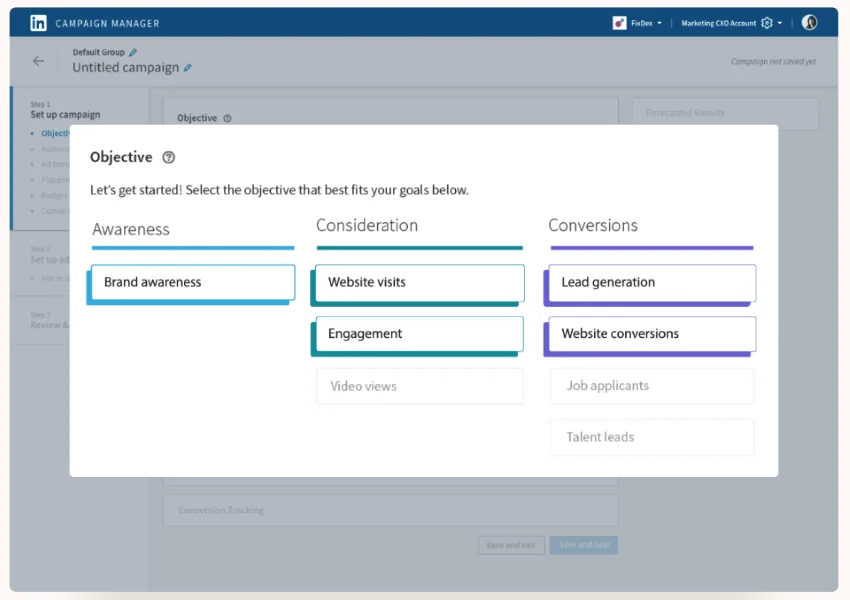Edit the Untitled campaign name pencil icon

tap(188, 68)
